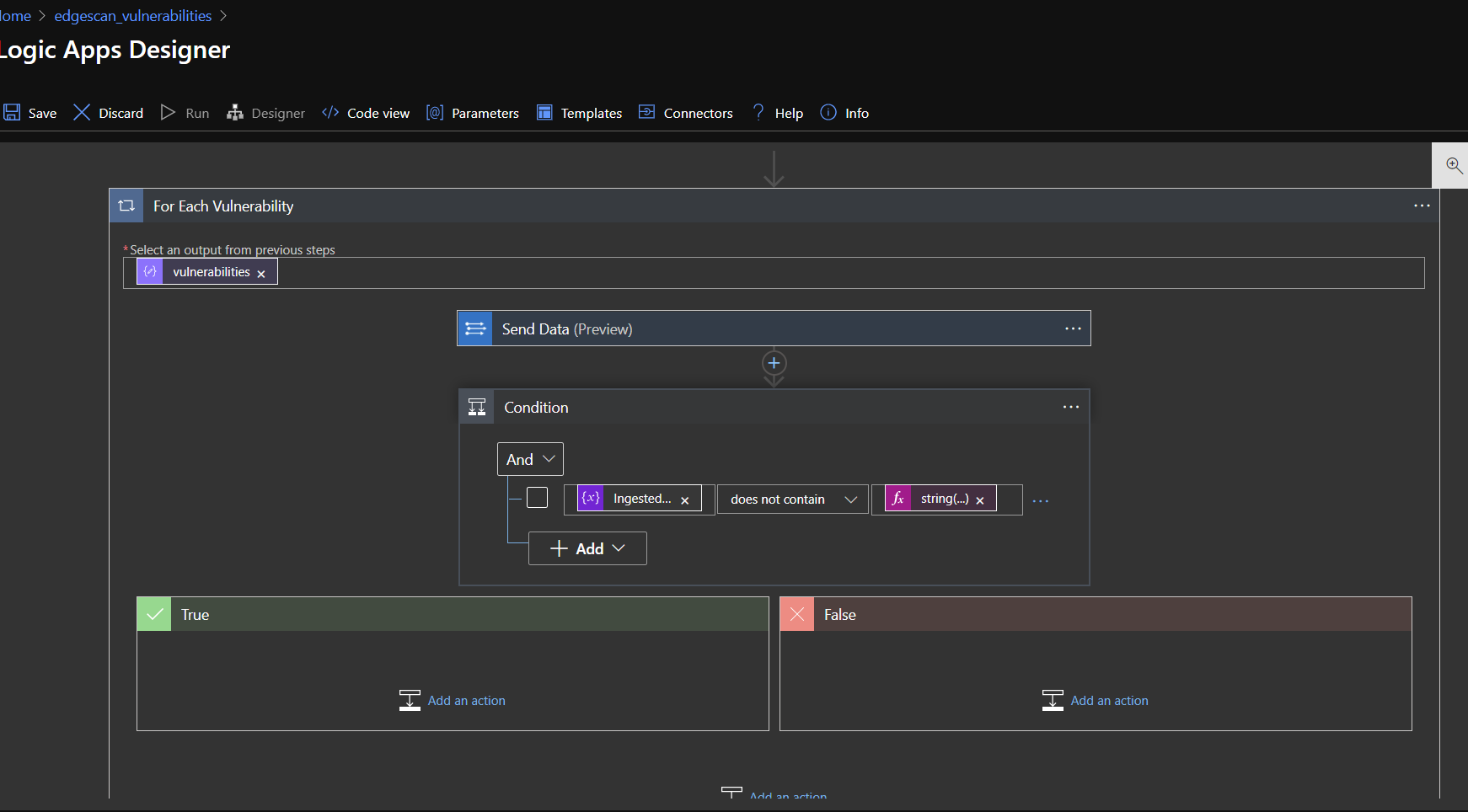Click Help text in toolbar
Image resolution: width=1468 pixels, height=812 pixels.
click(x=789, y=113)
